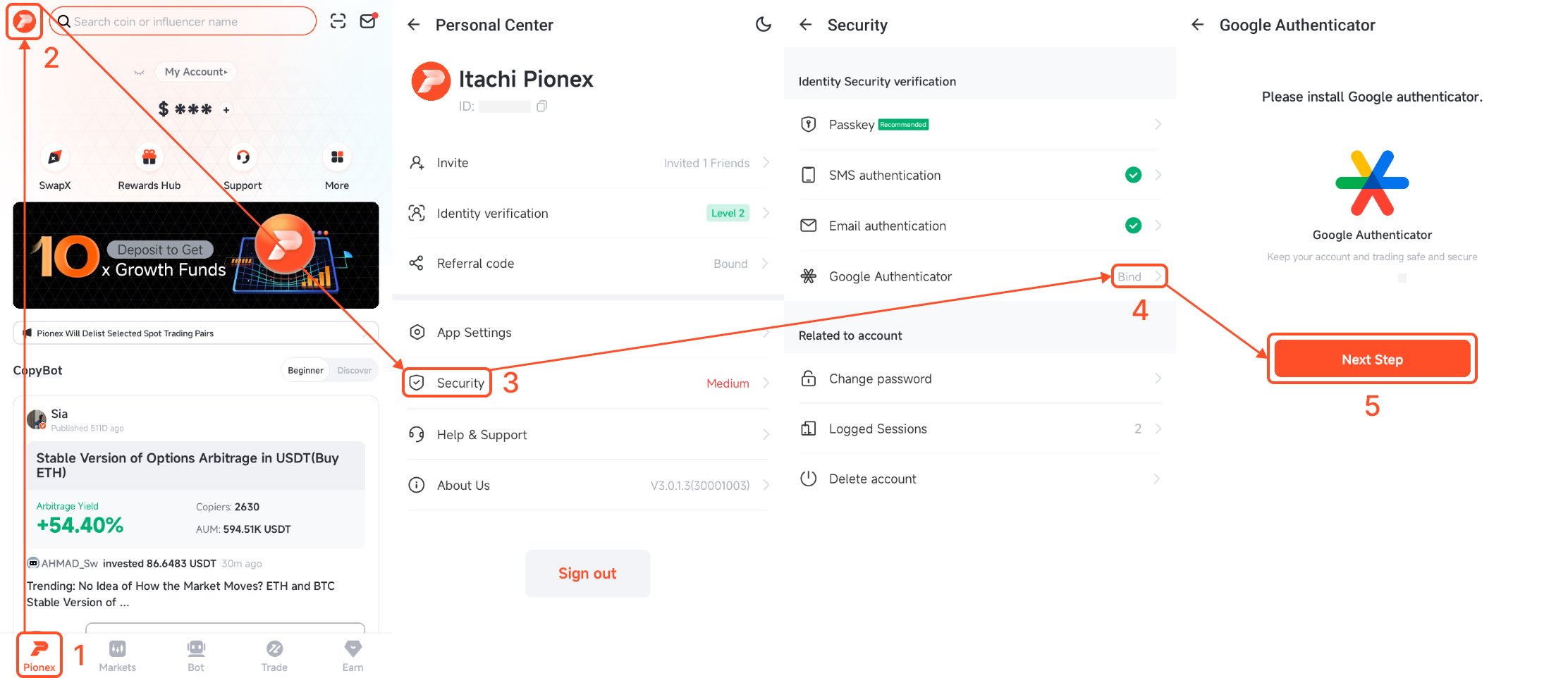
Task: Toggle dark mode with the moon icon
Action: 764,24
